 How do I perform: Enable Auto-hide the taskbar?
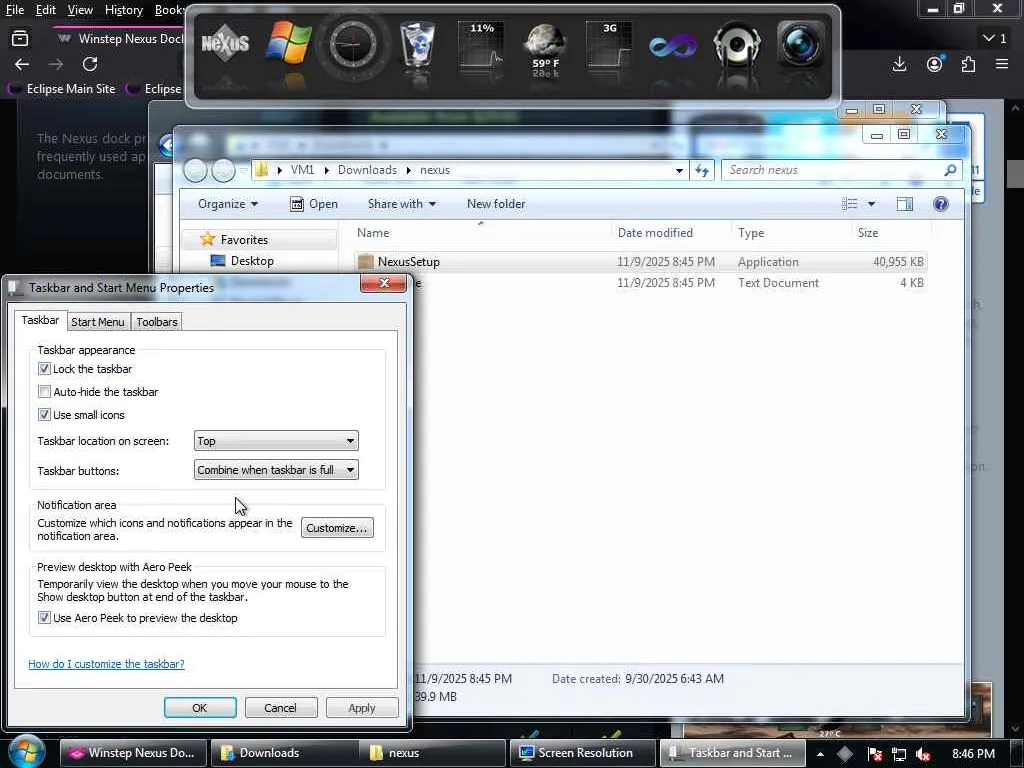click(x=44, y=392)
